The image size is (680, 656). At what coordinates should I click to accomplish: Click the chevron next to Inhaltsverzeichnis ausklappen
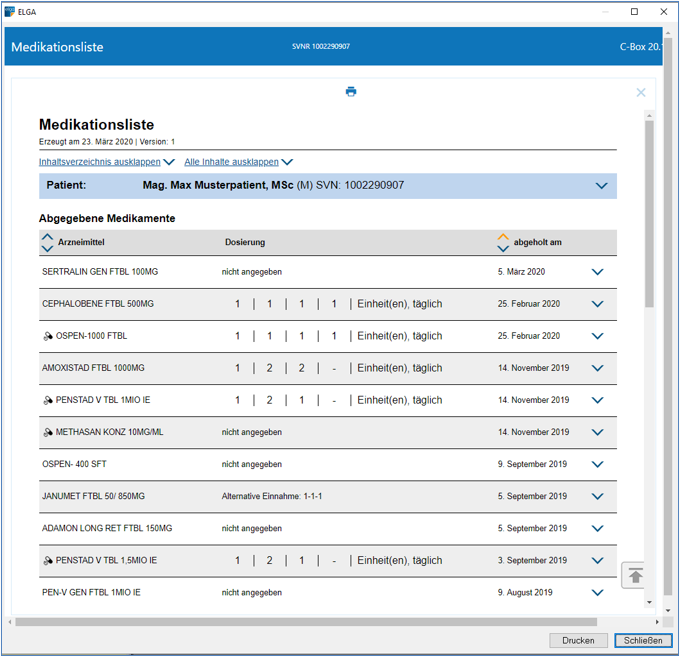tap(169, 162)
